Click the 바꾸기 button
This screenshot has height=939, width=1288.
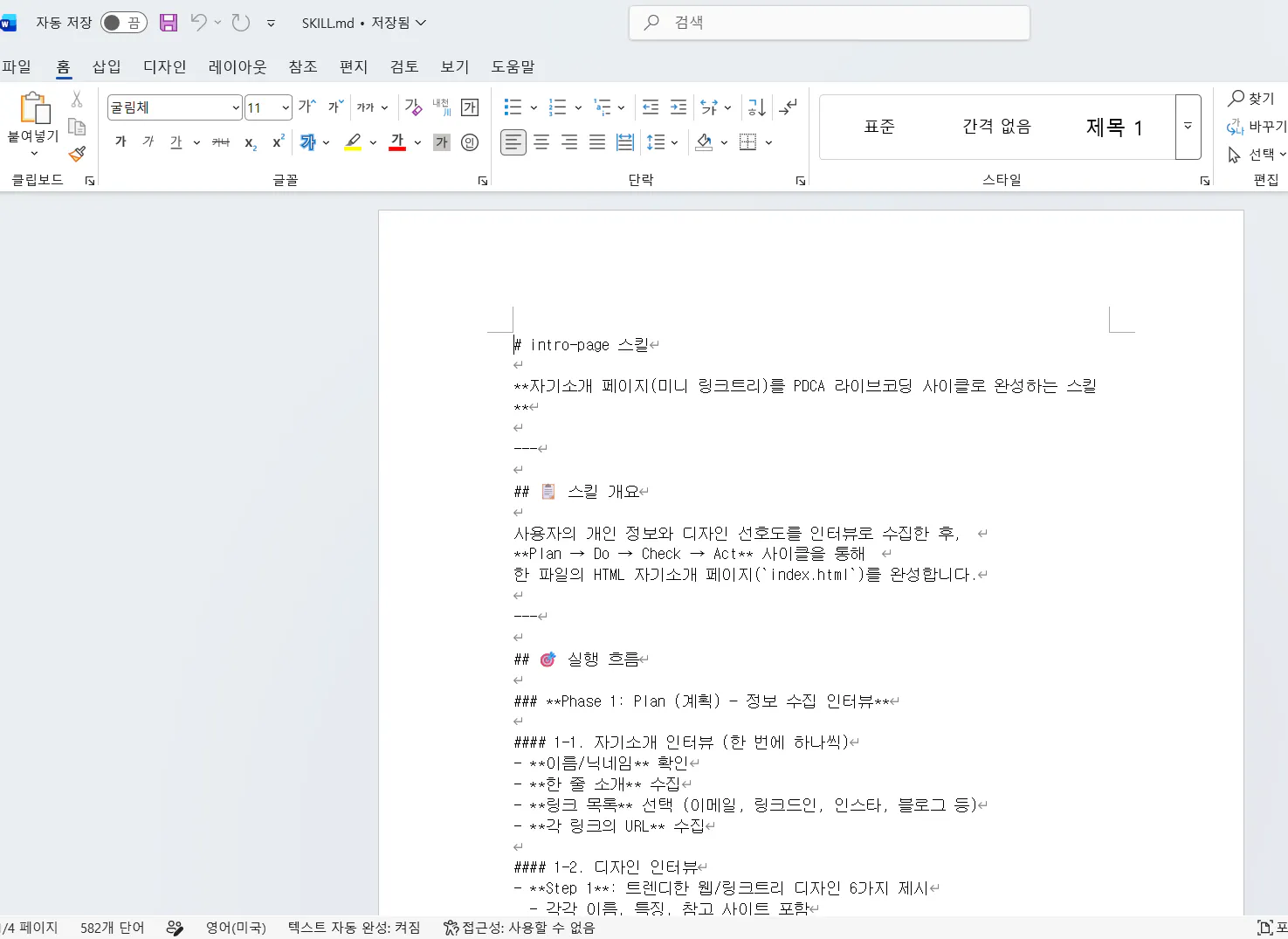(x=1257, y=127)
